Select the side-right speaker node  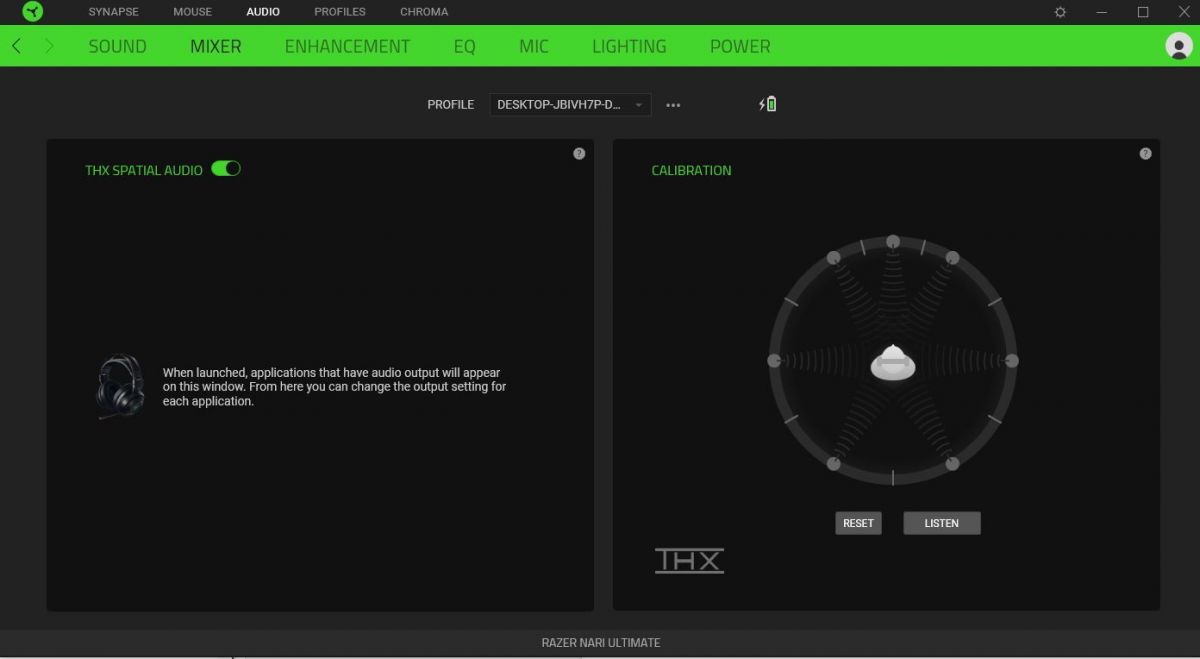tap(1012, 360)
